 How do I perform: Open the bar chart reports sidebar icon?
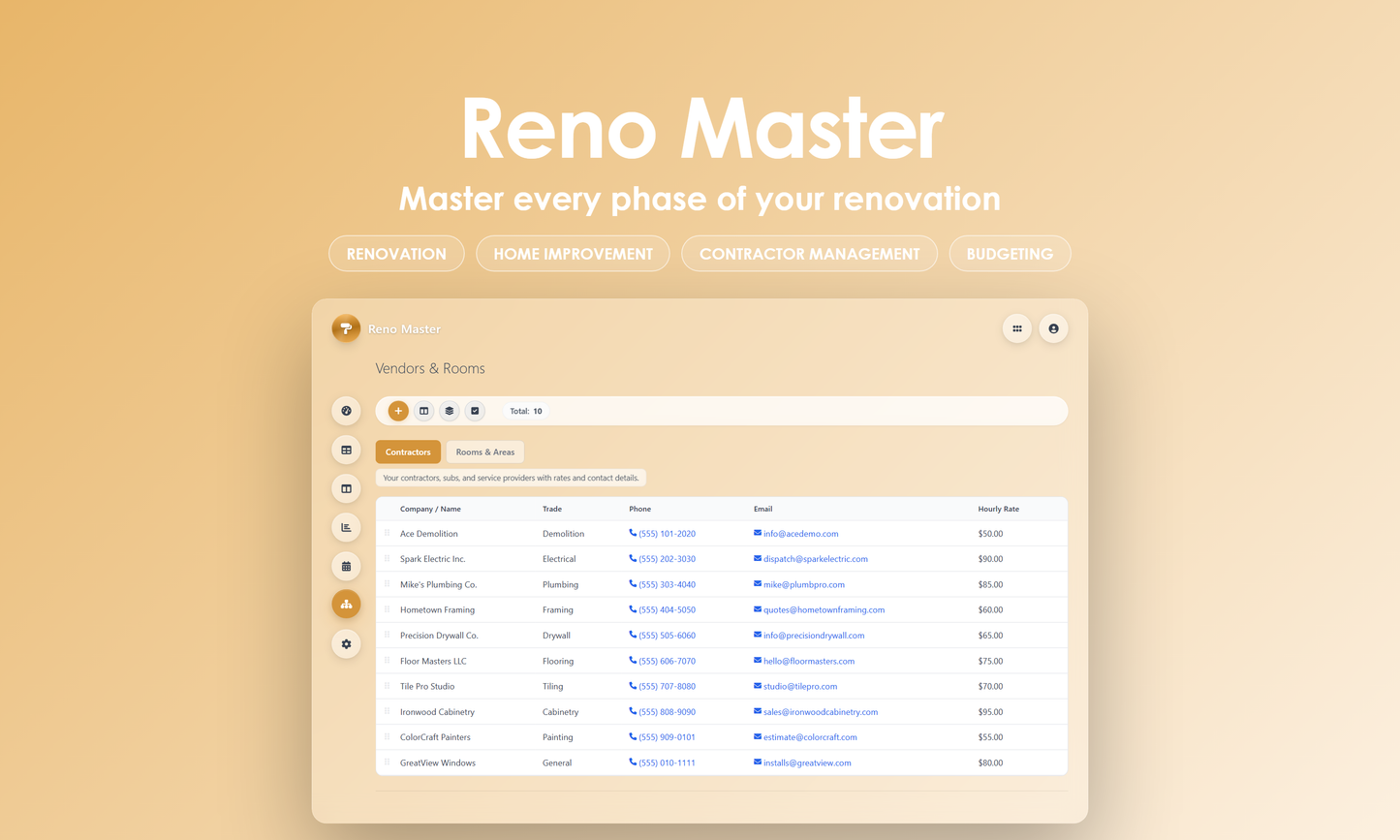(346, 527)
